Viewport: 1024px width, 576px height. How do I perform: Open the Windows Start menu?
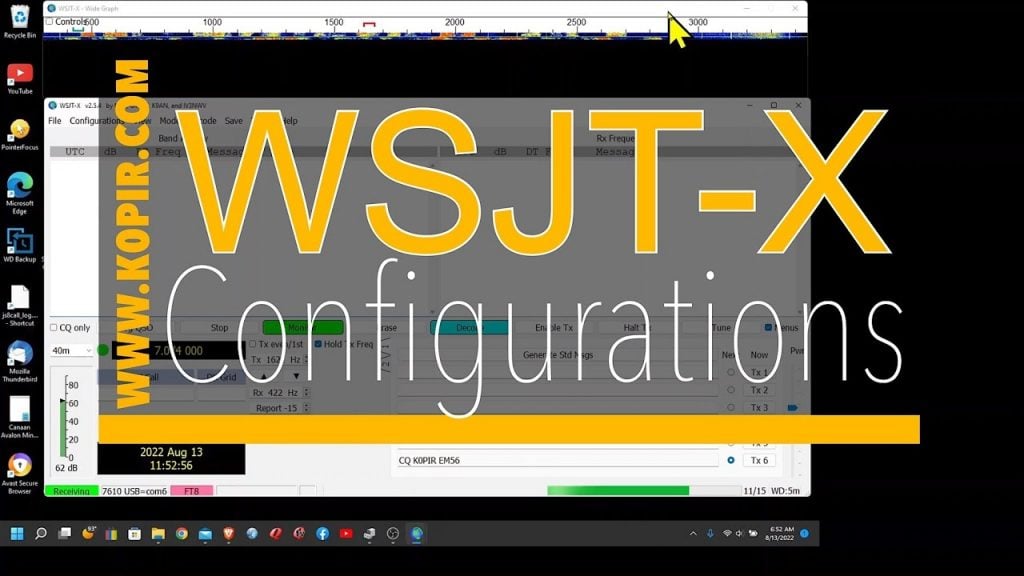(x=17, y=534)
